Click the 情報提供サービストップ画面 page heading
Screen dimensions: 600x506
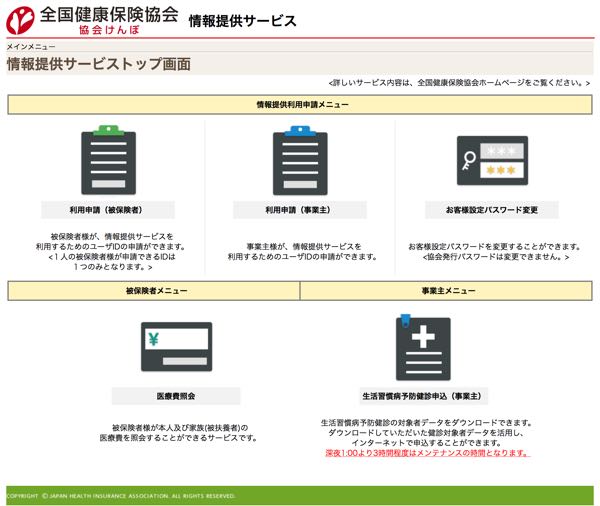pos(99,65)
